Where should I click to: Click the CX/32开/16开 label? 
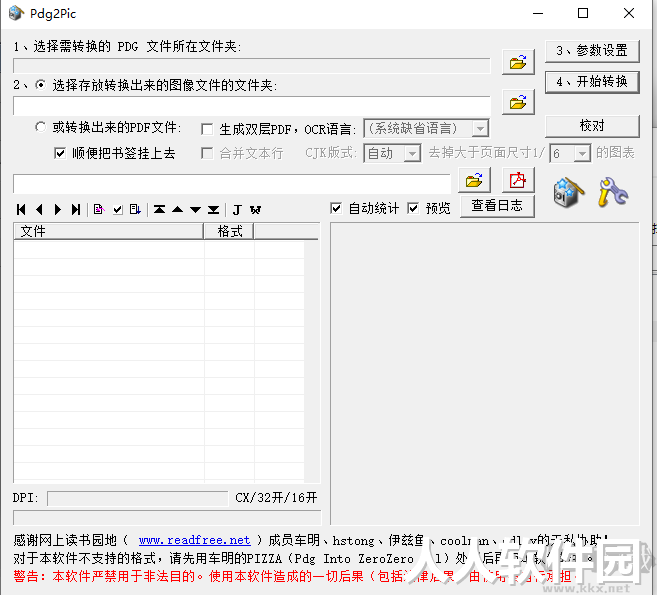pos(276,498)
